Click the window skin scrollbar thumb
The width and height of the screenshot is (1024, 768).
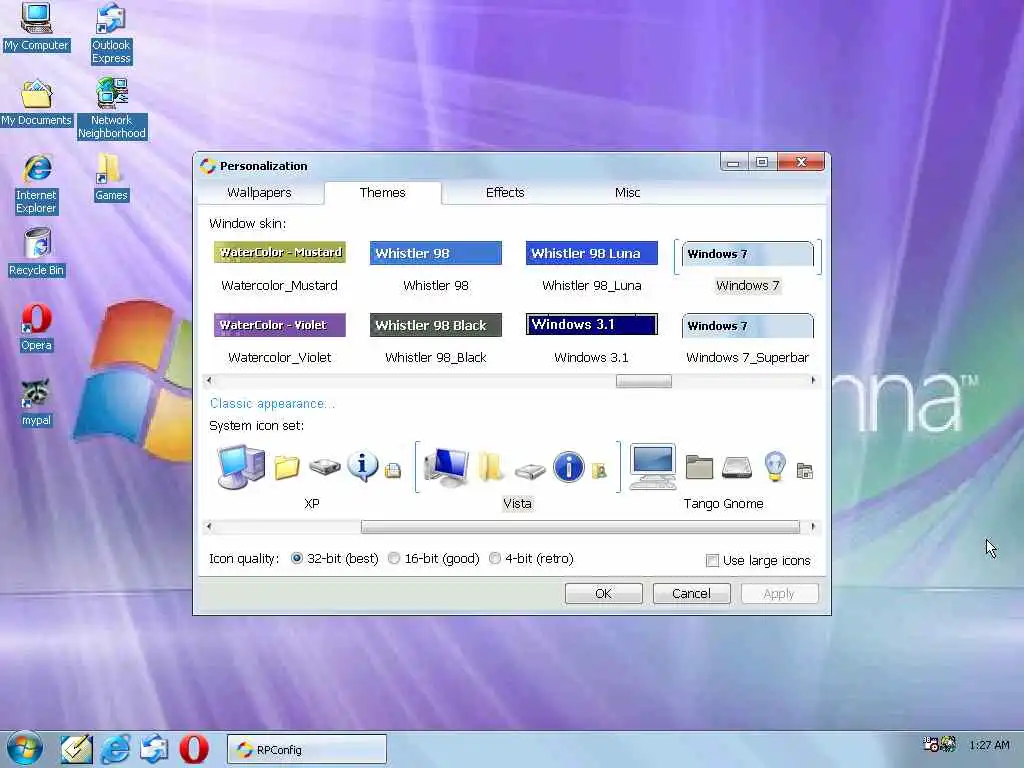[x=643, y=381]
